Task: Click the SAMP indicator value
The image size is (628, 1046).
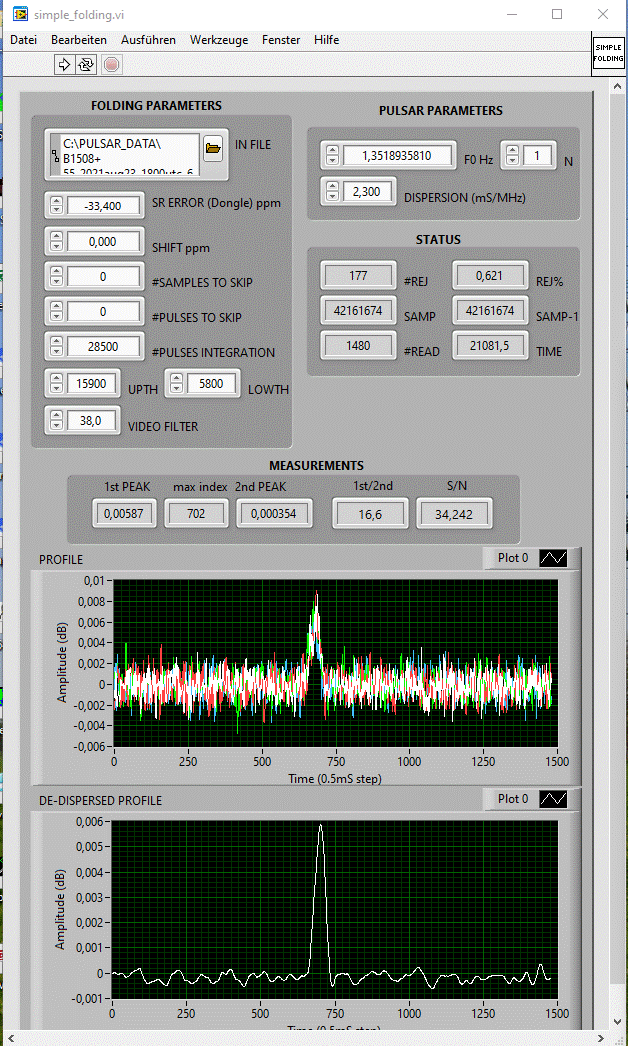Action: (x=358, y=310)
